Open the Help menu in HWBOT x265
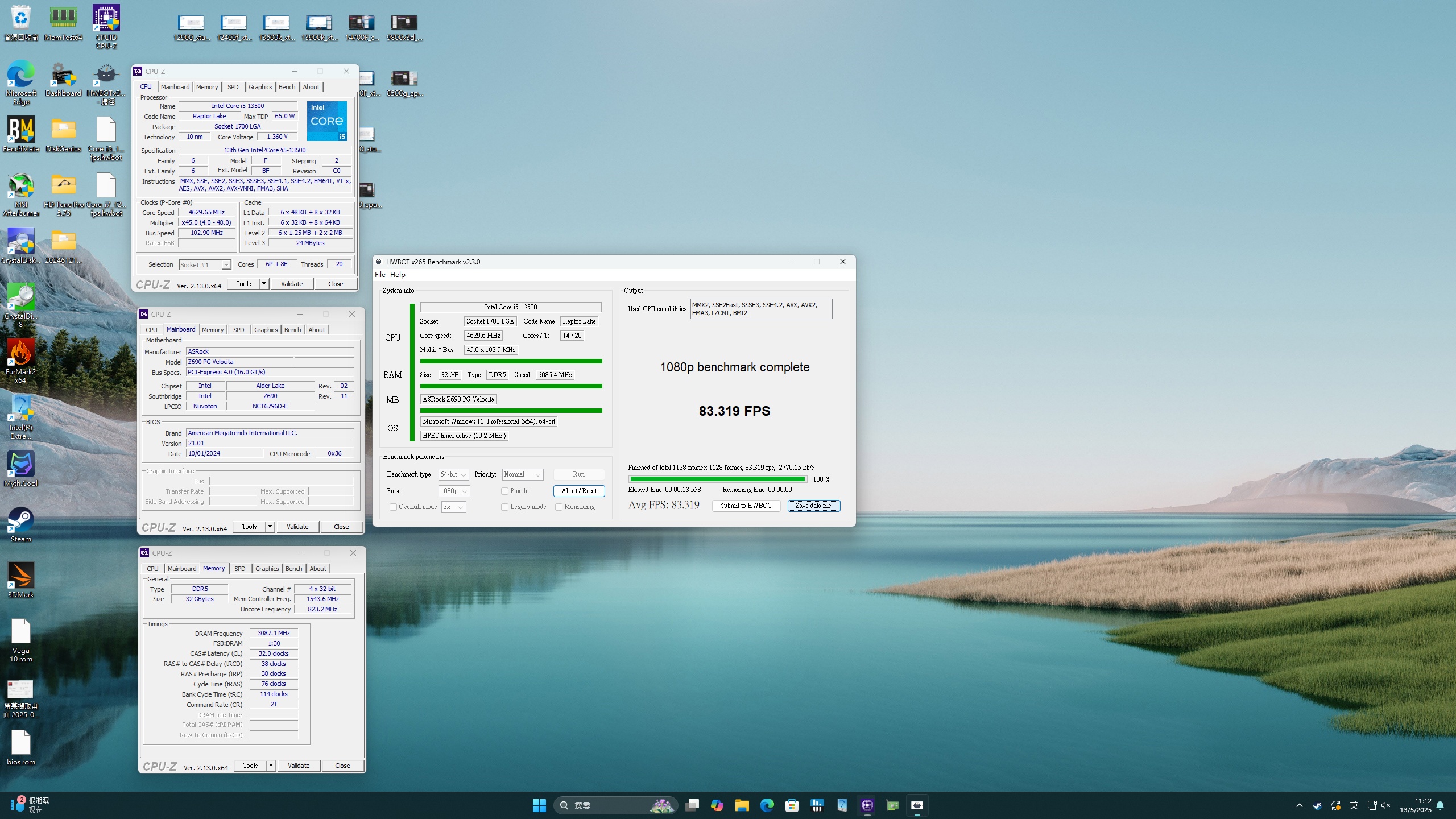This screenshot has height=819, width=1456. [x=398, y=274]
